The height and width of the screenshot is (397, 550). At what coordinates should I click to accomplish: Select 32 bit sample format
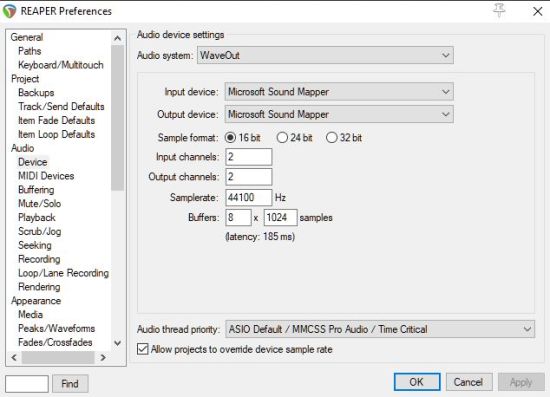tap(344, 137)
